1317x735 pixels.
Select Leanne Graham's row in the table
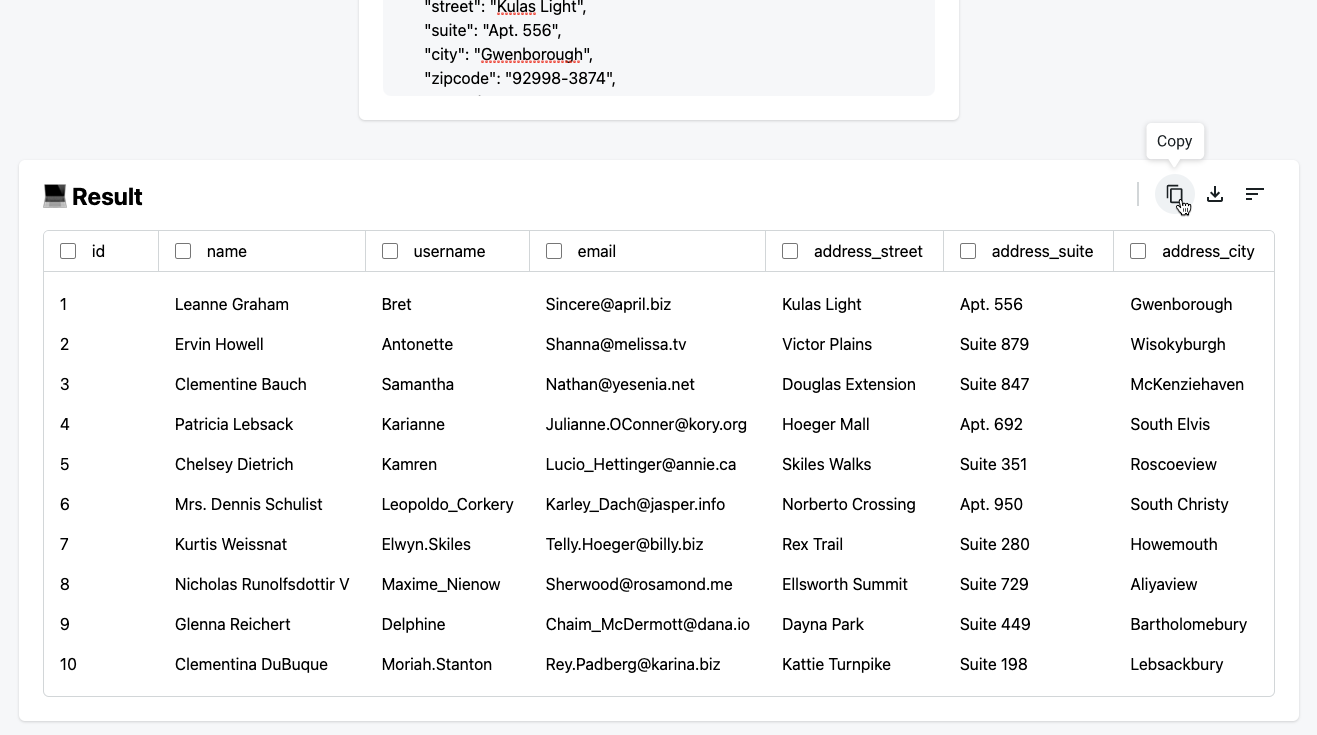coord(232,304)
